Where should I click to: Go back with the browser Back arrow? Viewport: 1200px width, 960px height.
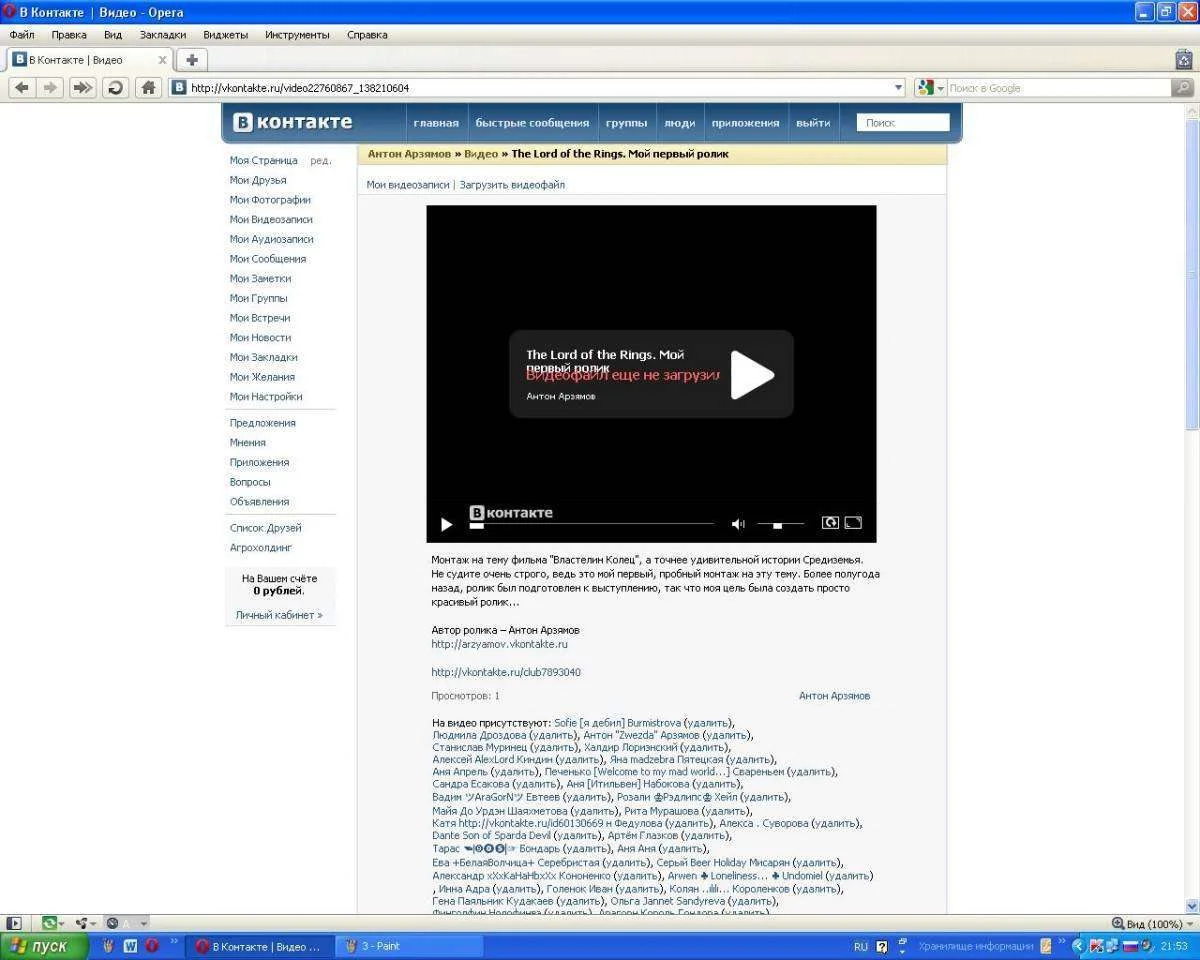[x=22, y=88]
